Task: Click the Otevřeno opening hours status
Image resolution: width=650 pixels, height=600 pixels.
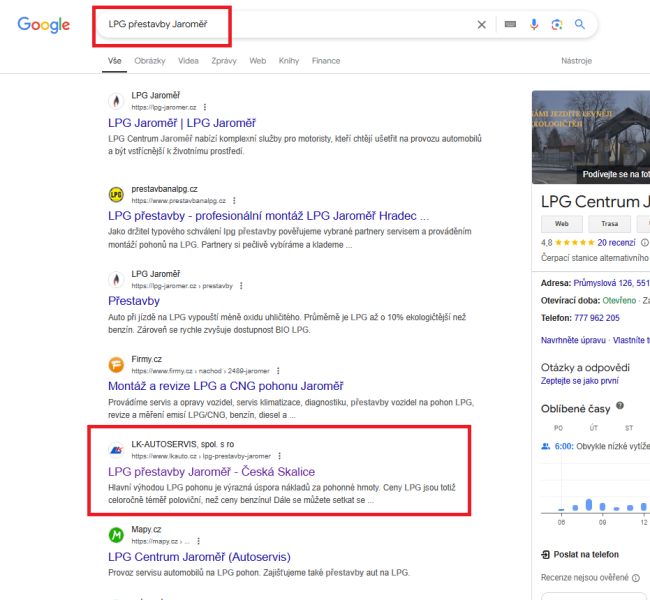Action: coord(619,301)
